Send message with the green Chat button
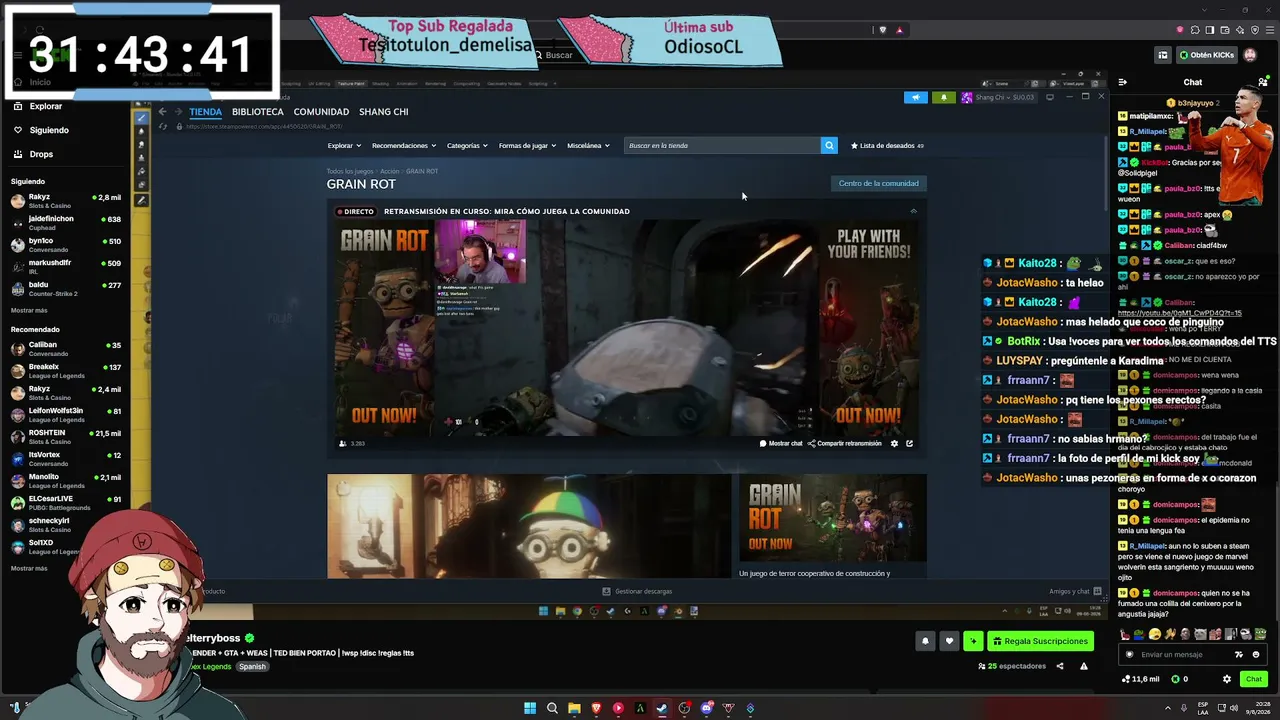Screen dimensions: 1280x720 point(1253,679)
